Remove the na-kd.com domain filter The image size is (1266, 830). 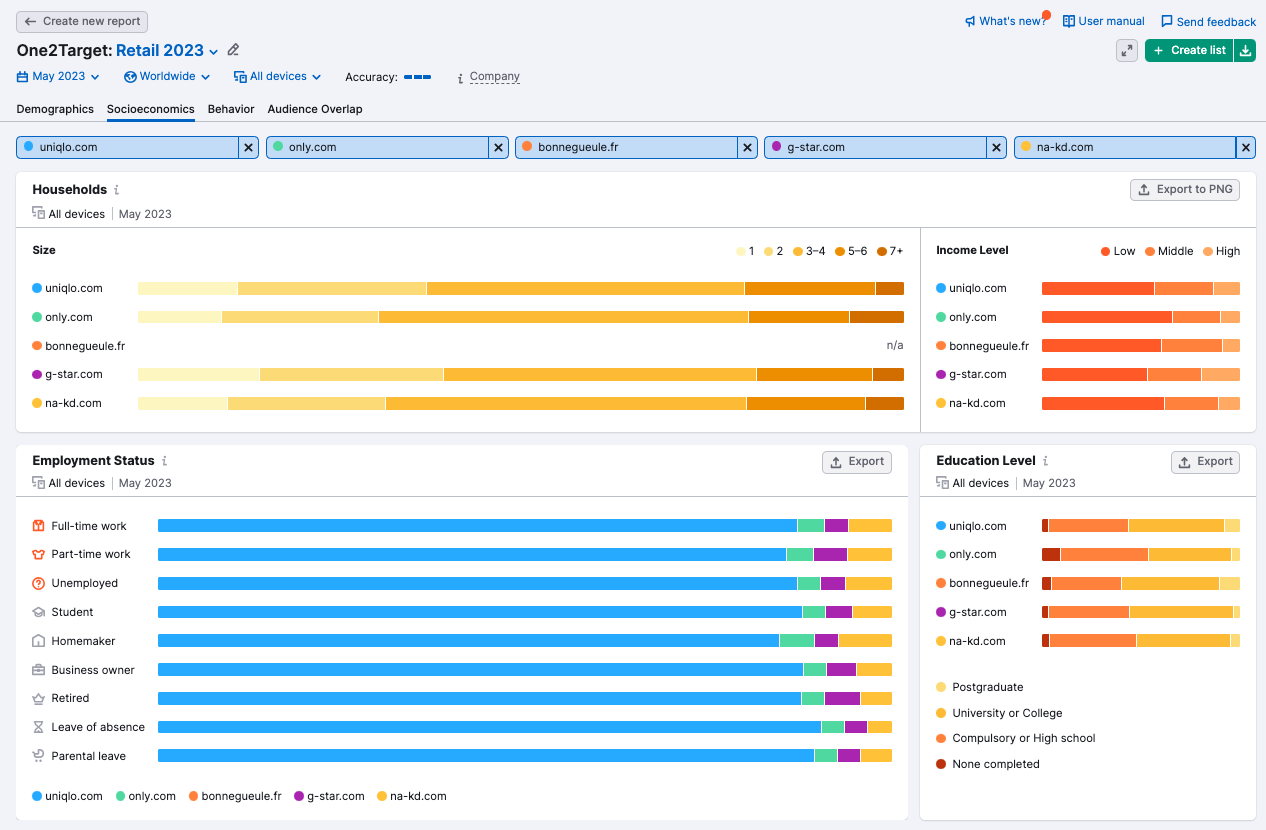click(1246, 147)
